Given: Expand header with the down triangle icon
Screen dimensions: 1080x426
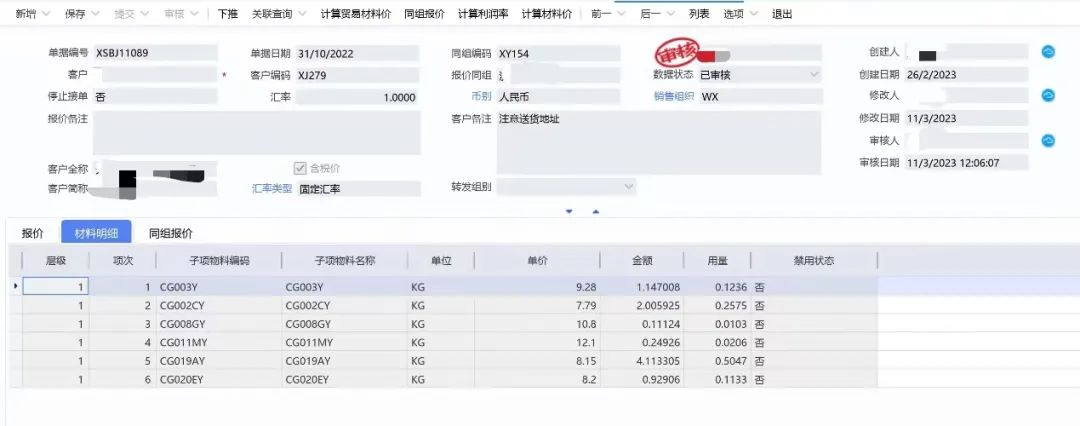Looking at the screenshot, I should [569, 212].
